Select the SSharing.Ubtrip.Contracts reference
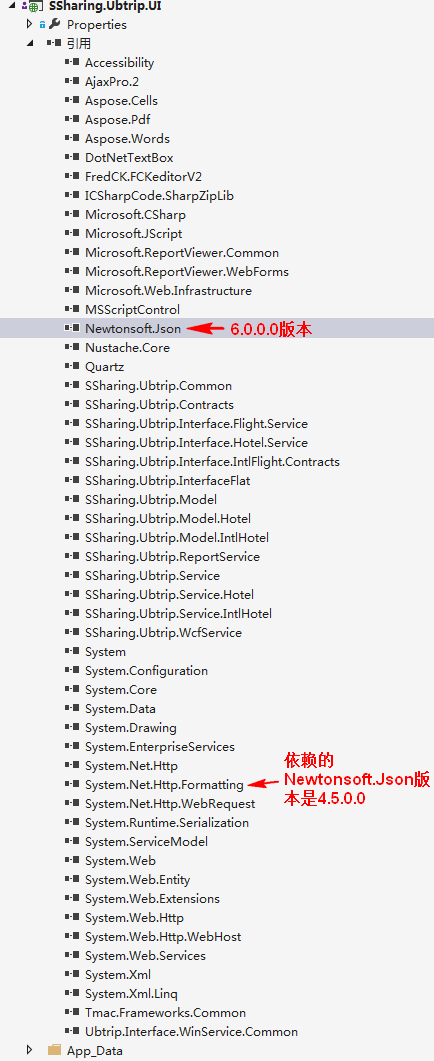Screen dimensions: 434x1061 pos(160,405)
